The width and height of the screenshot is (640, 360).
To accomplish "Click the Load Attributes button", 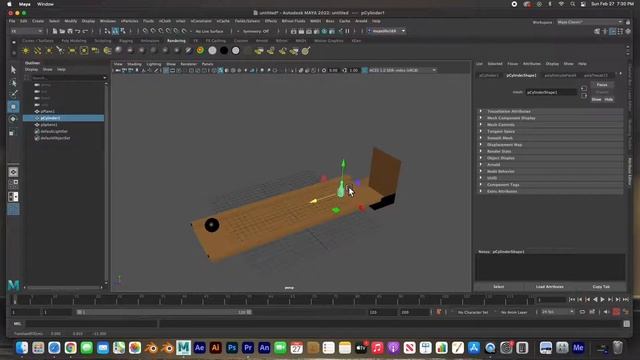I will pyautogui.click(x=549, y=287).
